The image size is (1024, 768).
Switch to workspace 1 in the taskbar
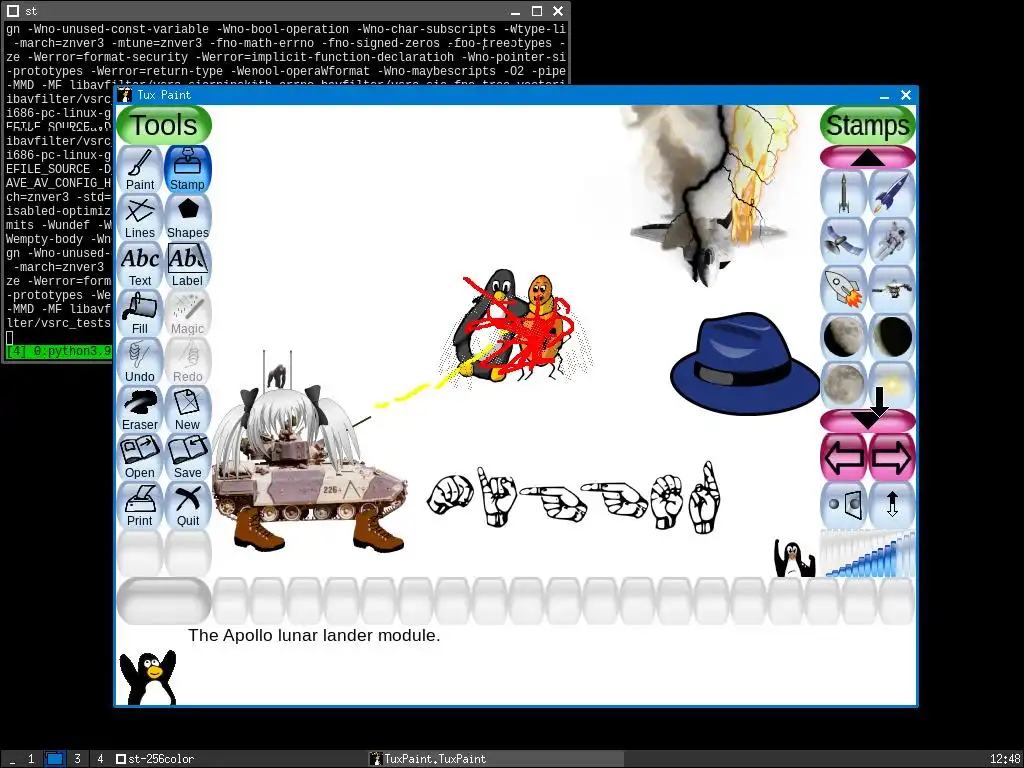(x=31, y=759)
